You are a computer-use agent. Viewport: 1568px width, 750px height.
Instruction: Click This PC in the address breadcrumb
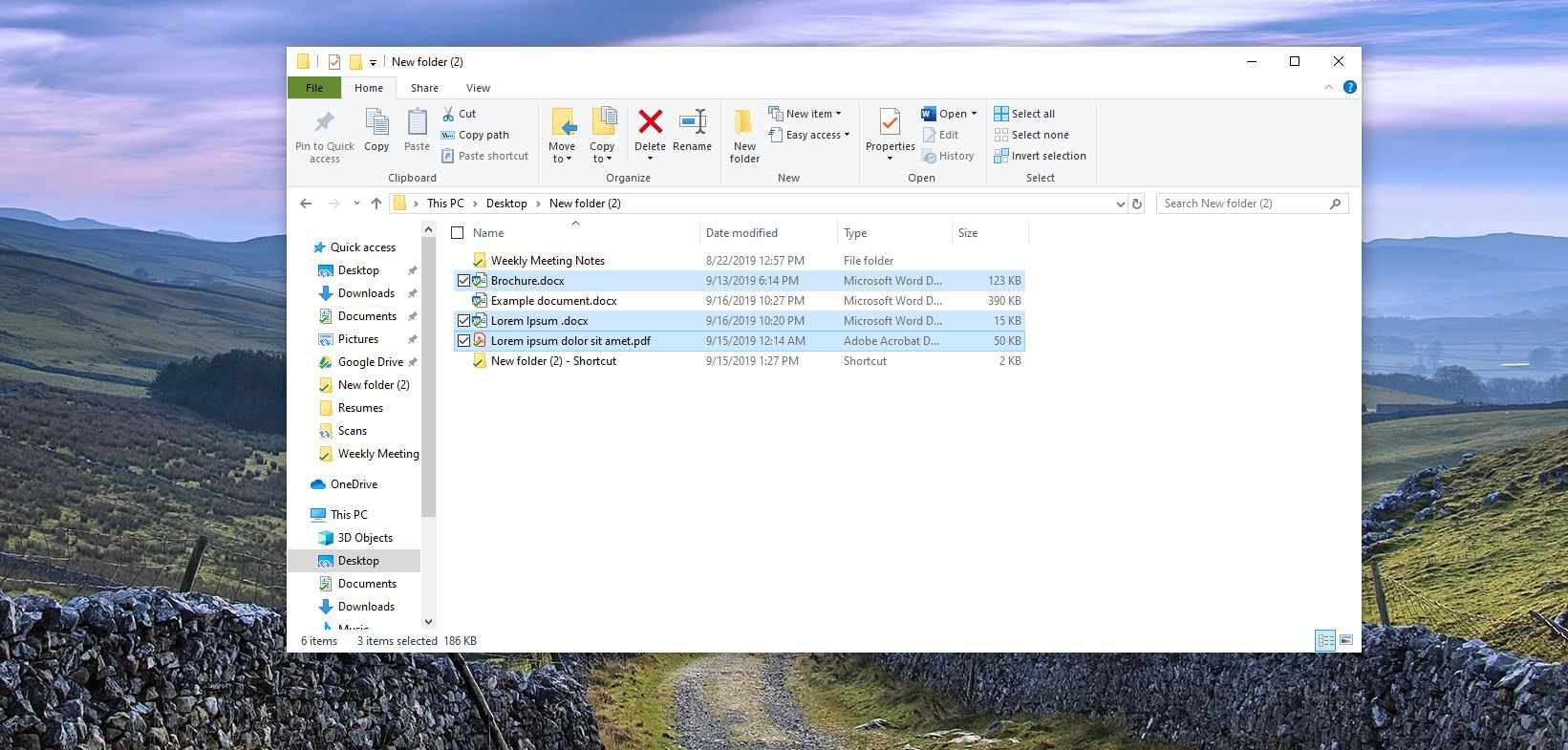[x=445, y=204]
